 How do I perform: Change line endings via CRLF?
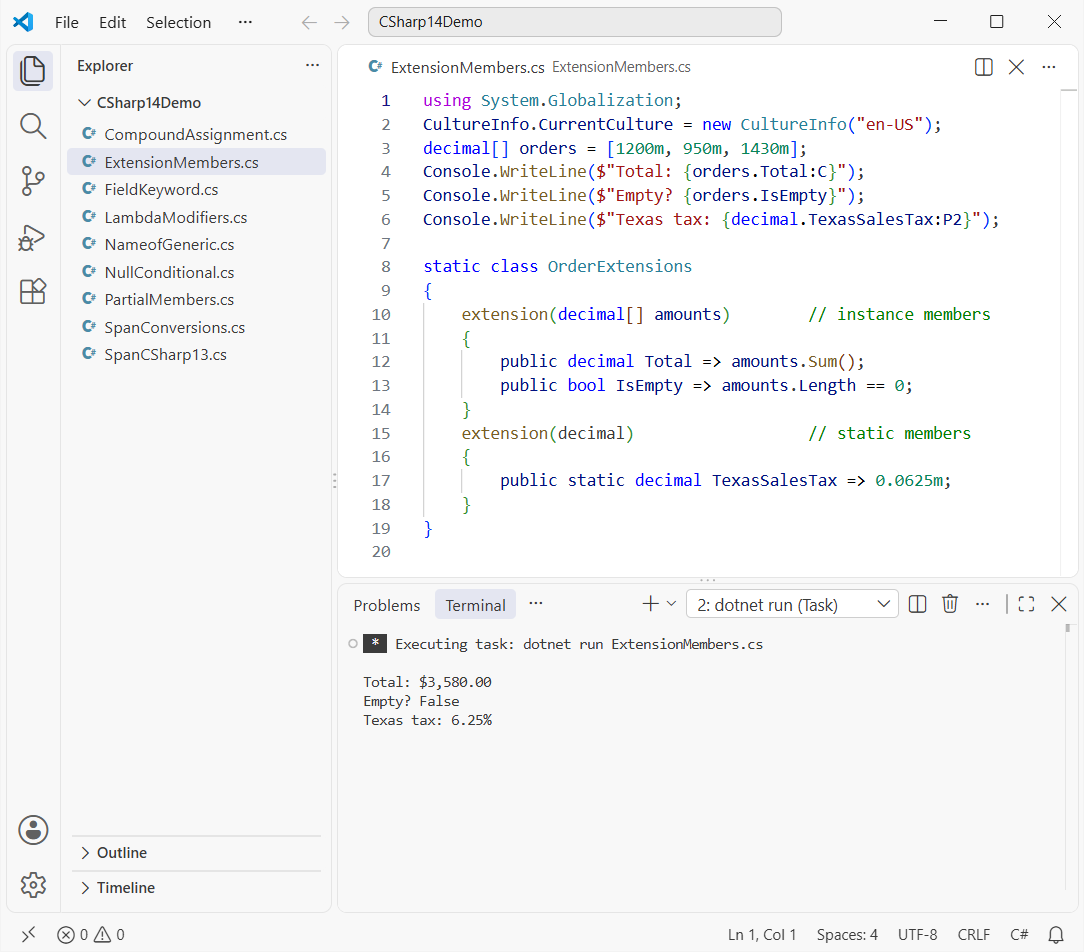(x=973, y=935)
